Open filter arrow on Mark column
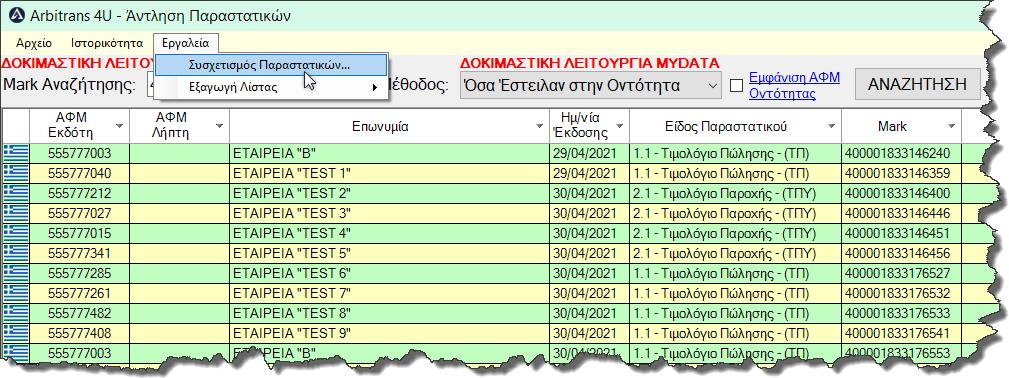The width and height of the screenshot is (1009, 378). click(x=951, y=126)
